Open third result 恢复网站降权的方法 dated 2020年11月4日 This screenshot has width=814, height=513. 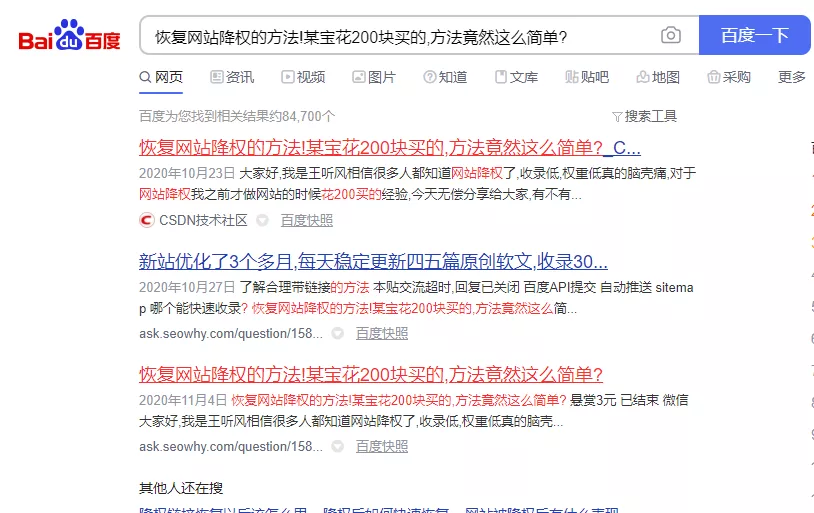pyautogui.click(x=371, y=374)
